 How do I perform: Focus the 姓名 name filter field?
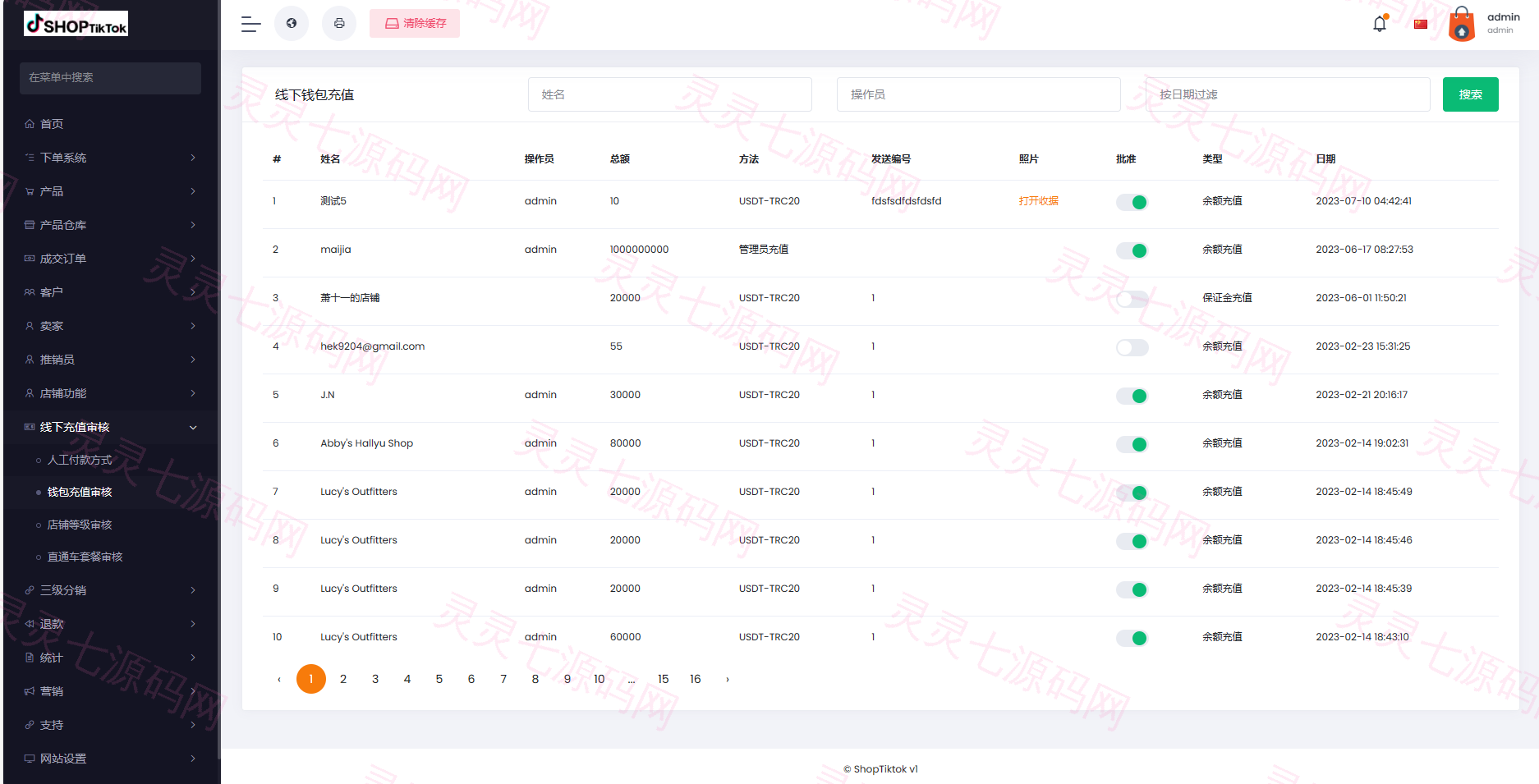pyautogui.click(x=670, y=94)
